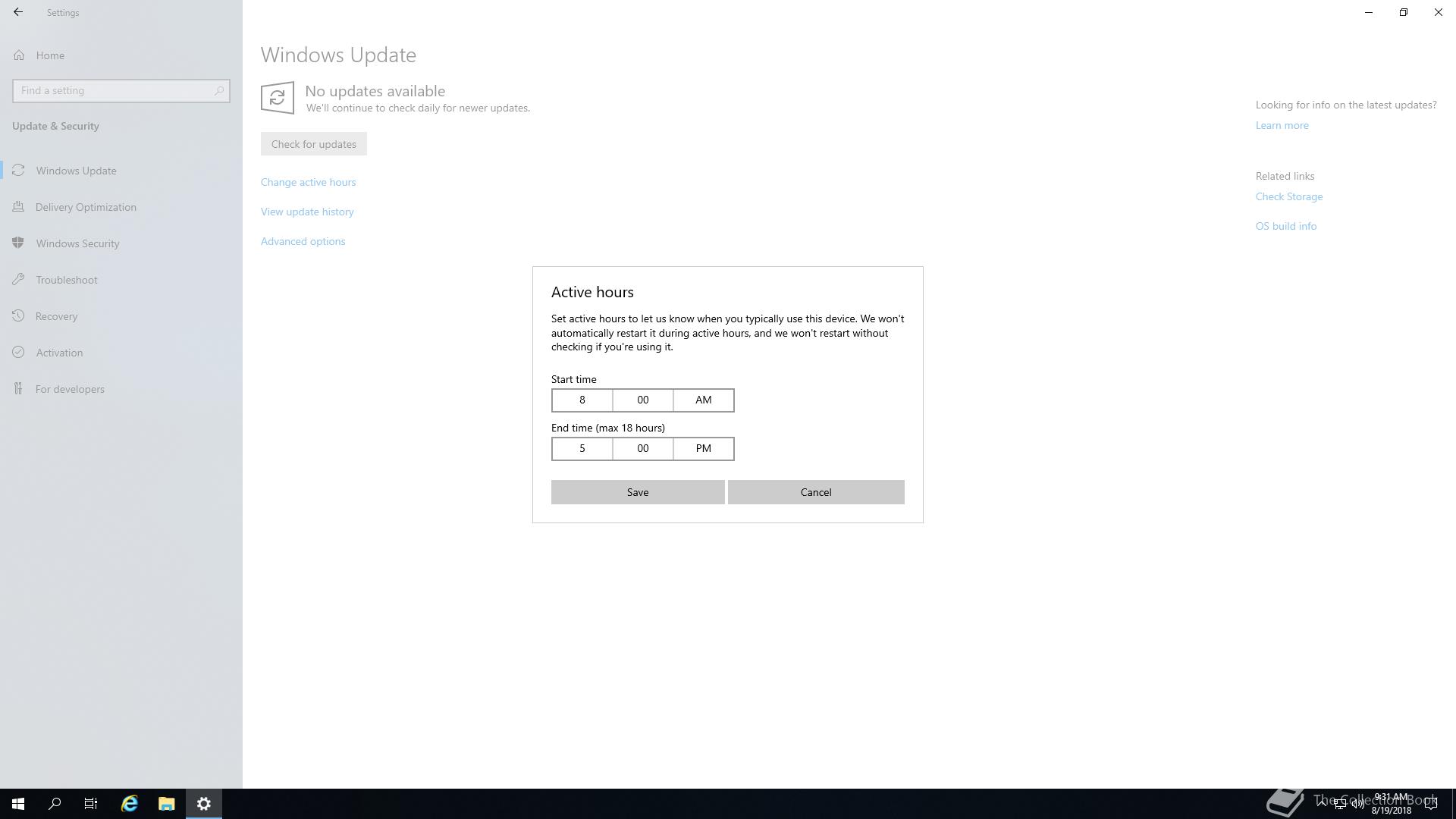The width and height of the screenshot is (1456, 819).
Task: Select Recovery in sidebar
Action: (x=121, y=316)
